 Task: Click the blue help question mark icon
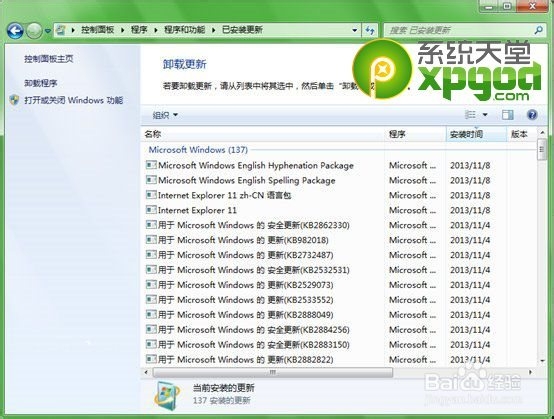pos(532,115)
